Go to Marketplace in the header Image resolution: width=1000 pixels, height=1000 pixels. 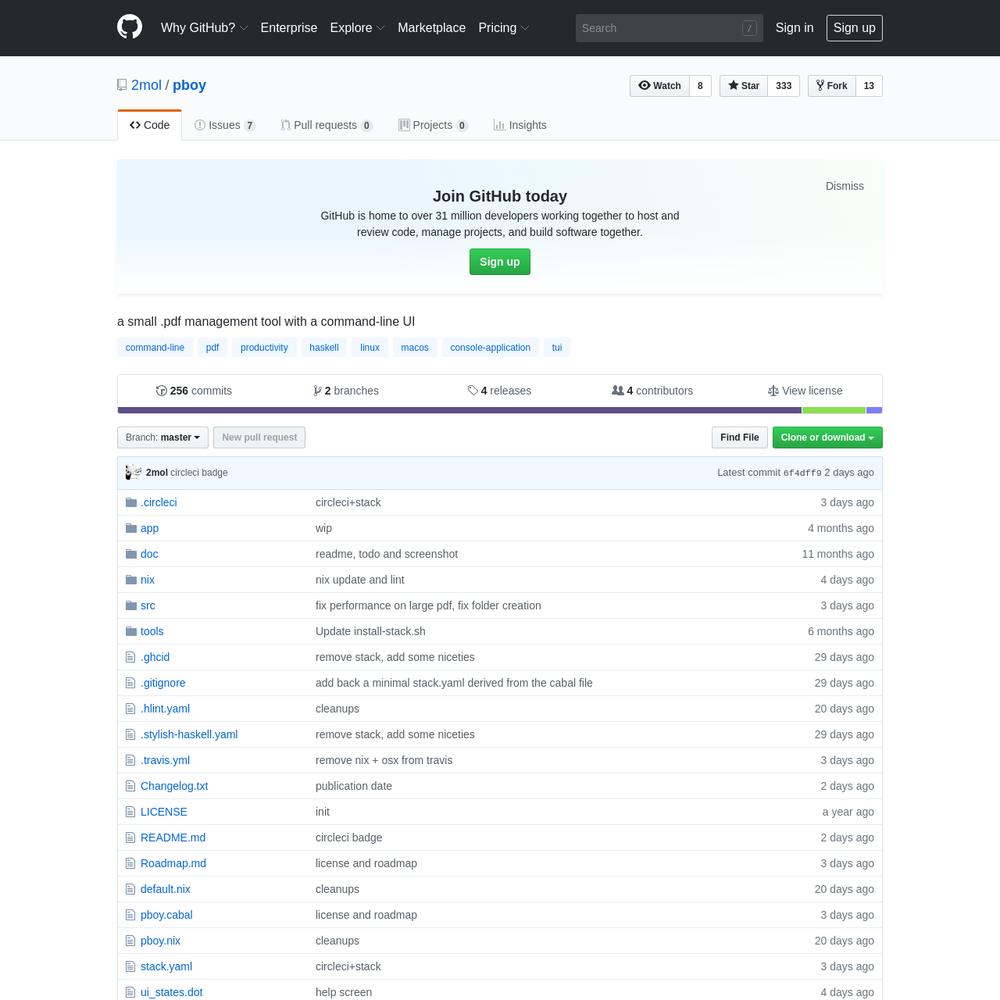432,28
